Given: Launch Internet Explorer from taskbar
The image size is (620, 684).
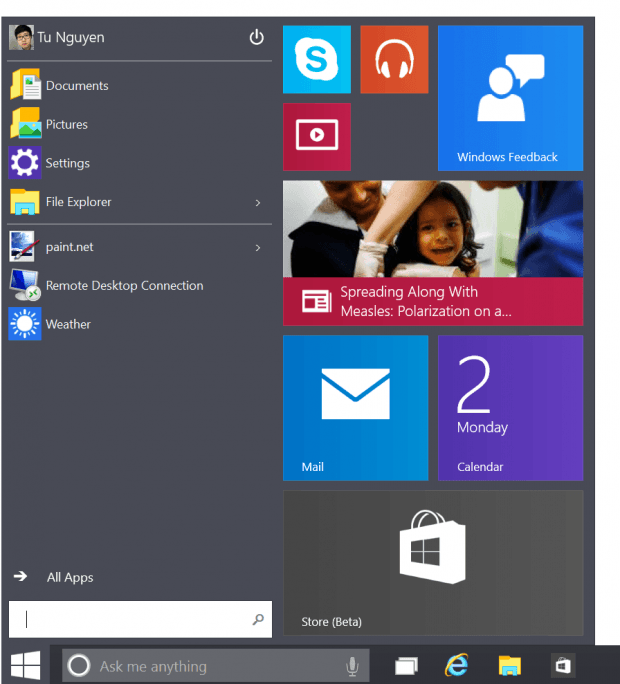Looking at the screenshot, I should click(x=457, y=665).
